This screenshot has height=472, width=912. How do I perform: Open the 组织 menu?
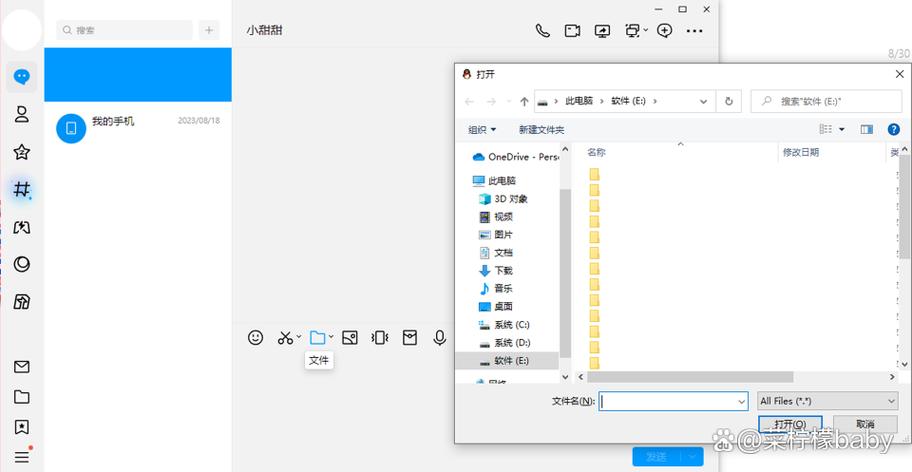(482, 130)
